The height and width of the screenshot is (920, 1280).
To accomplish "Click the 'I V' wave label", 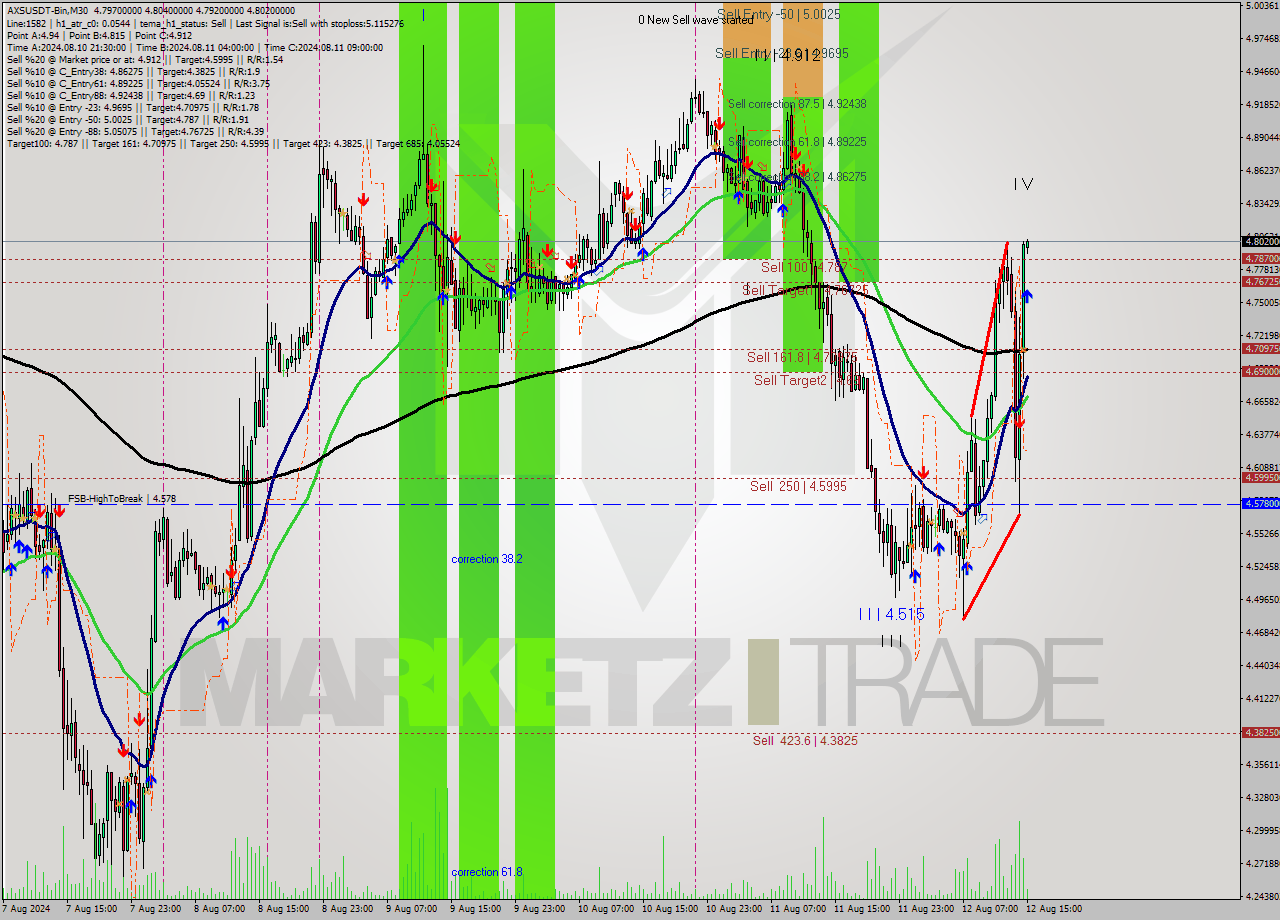I will 1022,184.
